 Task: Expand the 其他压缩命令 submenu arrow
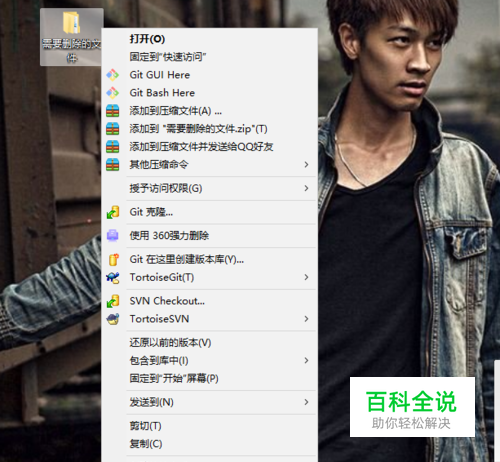click(306, 165)
